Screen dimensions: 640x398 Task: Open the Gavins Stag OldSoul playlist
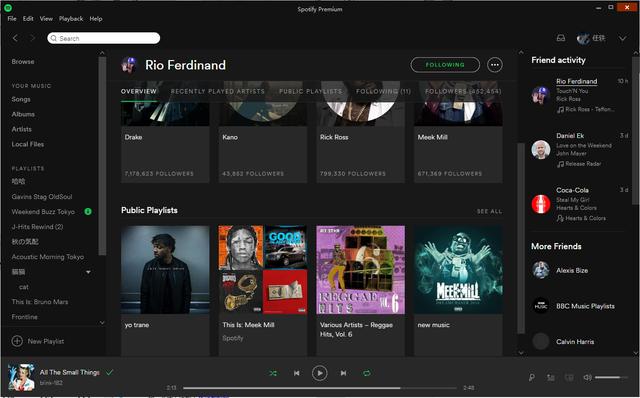(42, 197)
